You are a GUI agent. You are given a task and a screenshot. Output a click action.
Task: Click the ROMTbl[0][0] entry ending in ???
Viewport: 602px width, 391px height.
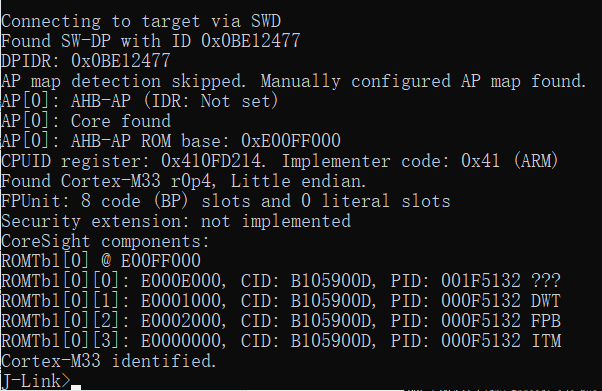click(281, 281)
